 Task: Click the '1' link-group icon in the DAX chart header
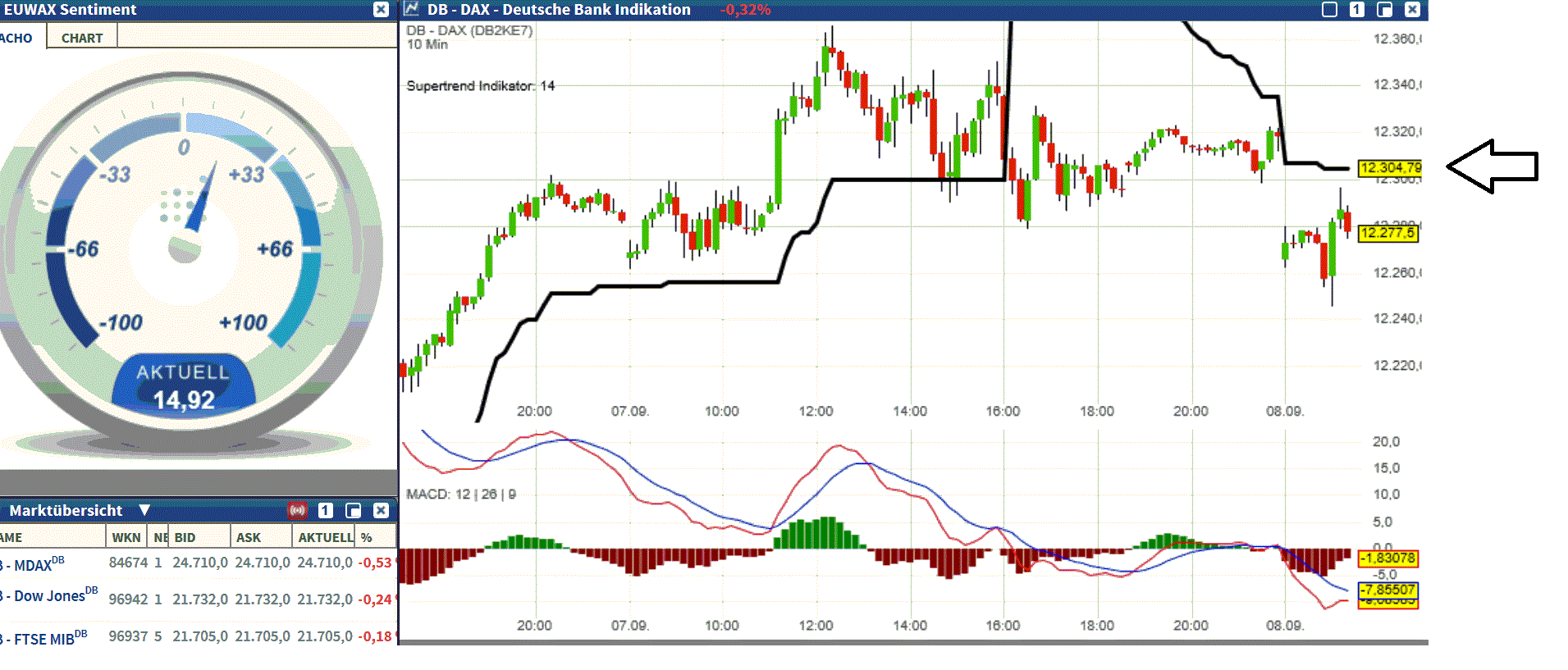tap(1357, 9)
